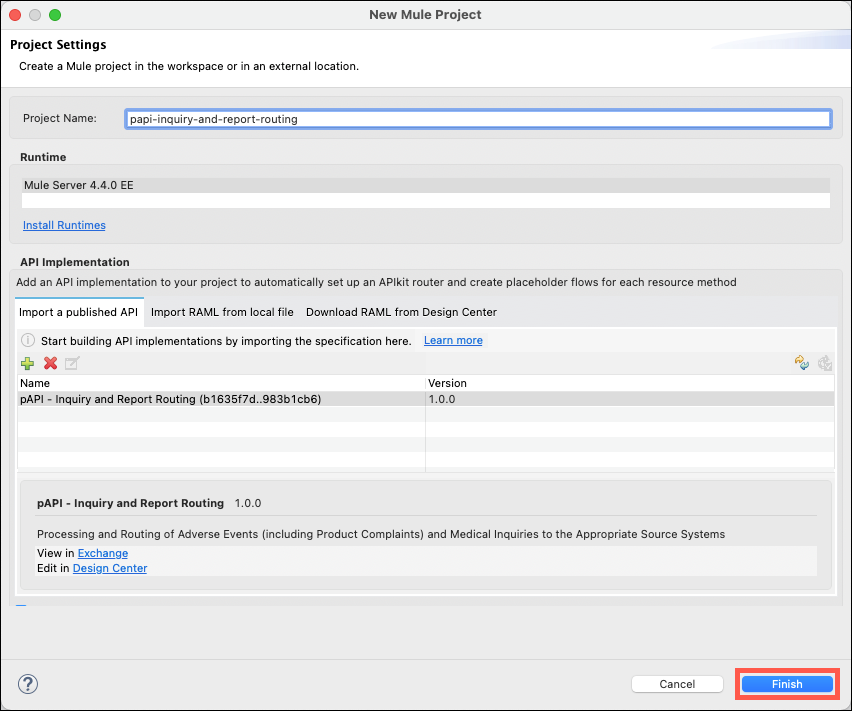
Task: Click the refresh API dependencies icon
Action: [801, 363]
